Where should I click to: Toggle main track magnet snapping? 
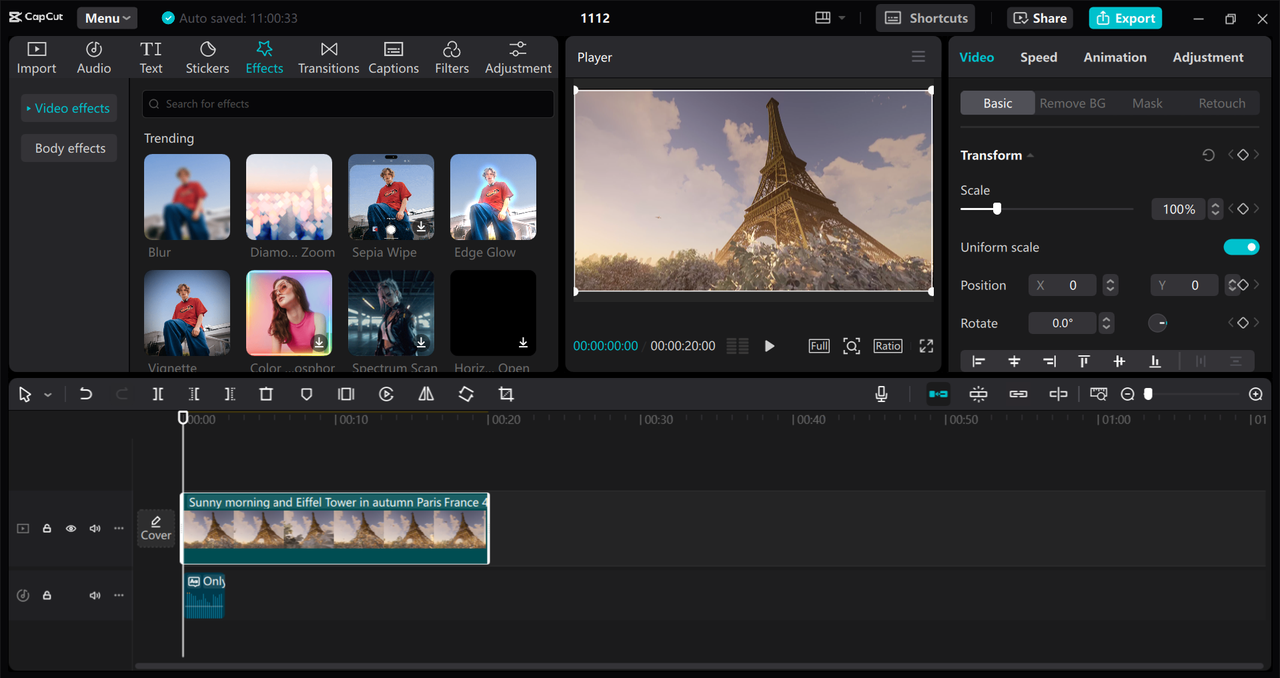[938, 394]
